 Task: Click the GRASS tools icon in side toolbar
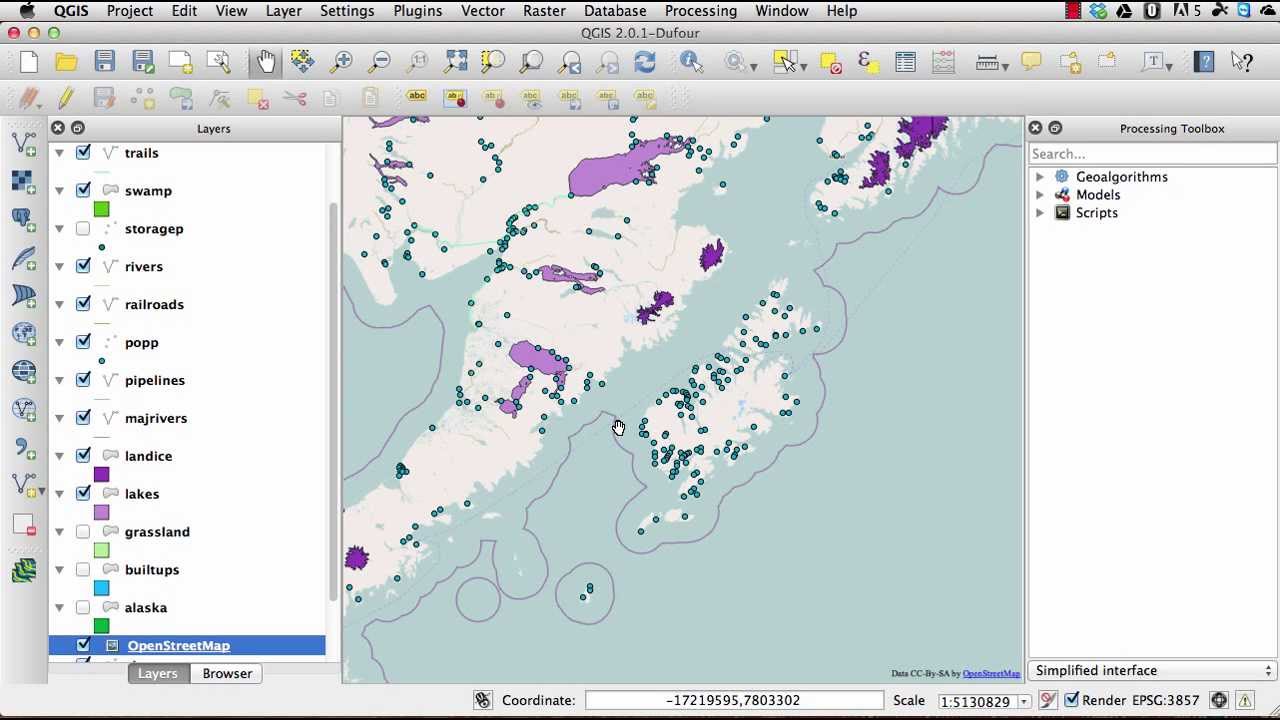click(24, 571)
